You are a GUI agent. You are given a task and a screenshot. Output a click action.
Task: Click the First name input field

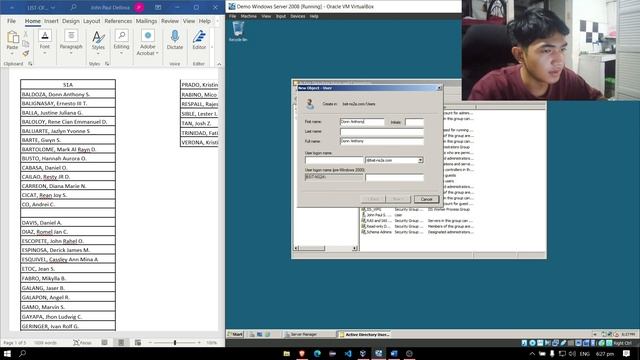(362, 122)
